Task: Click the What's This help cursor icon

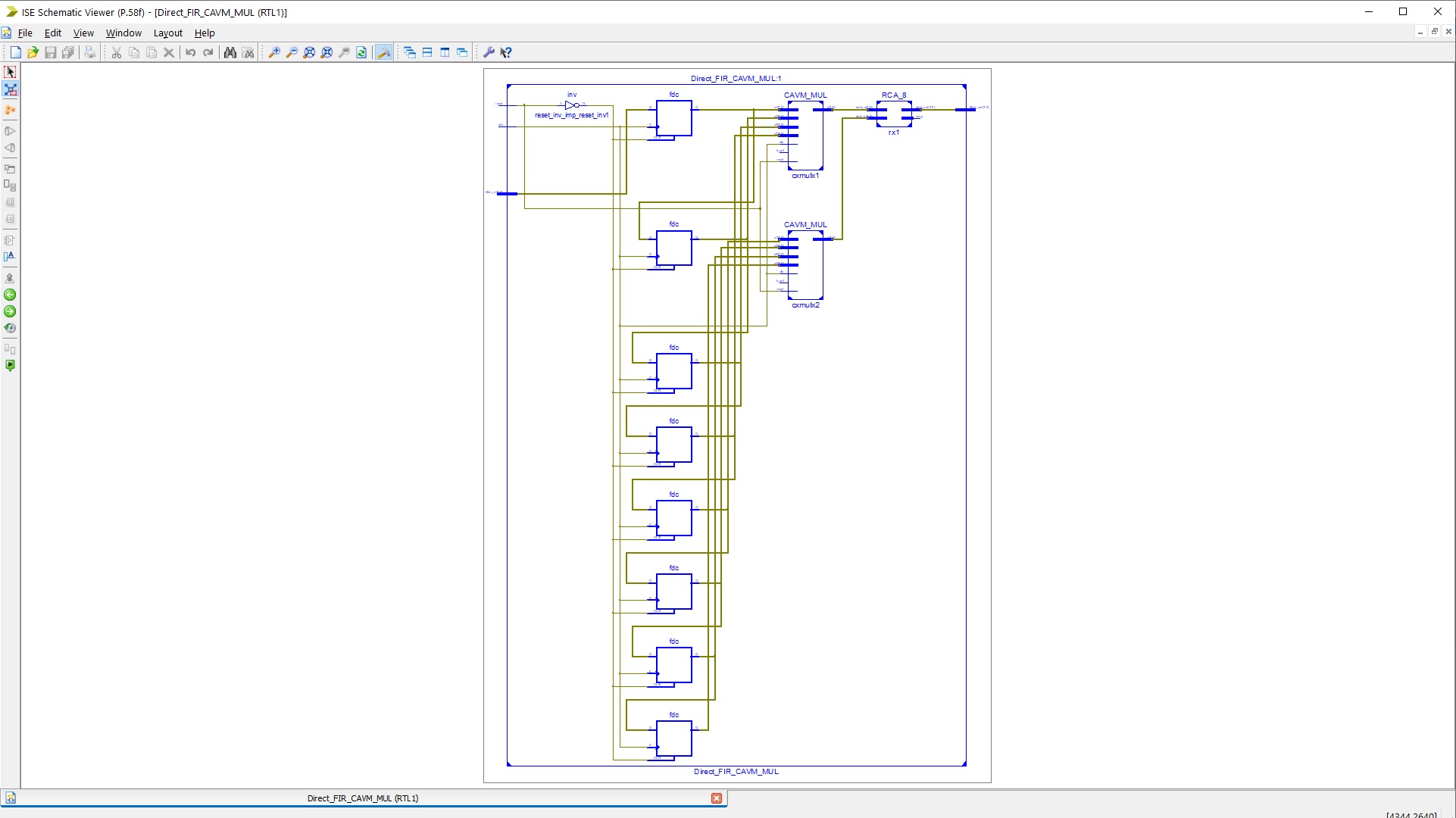Action: (506, 52)
